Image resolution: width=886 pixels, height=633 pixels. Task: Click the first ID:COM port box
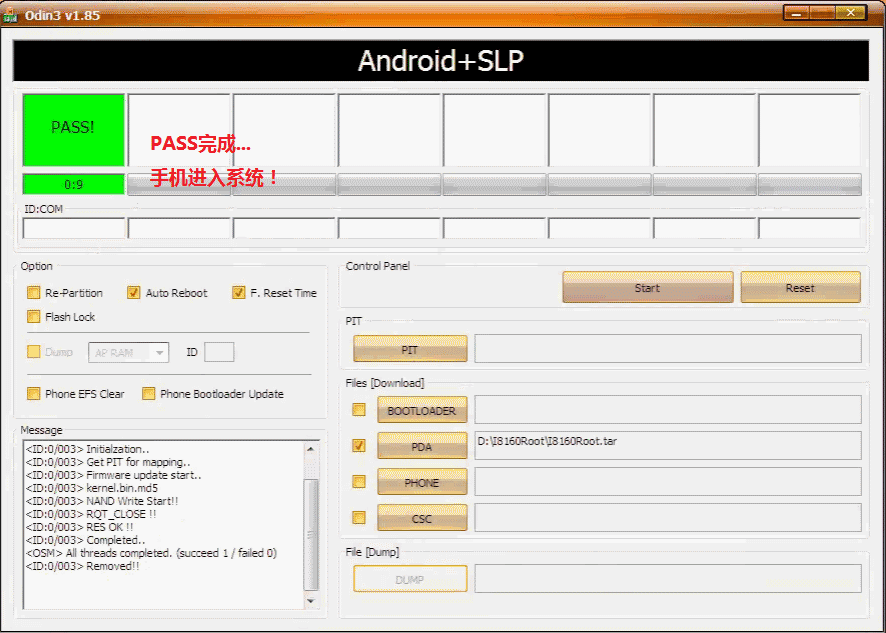[x=73, y=228]
